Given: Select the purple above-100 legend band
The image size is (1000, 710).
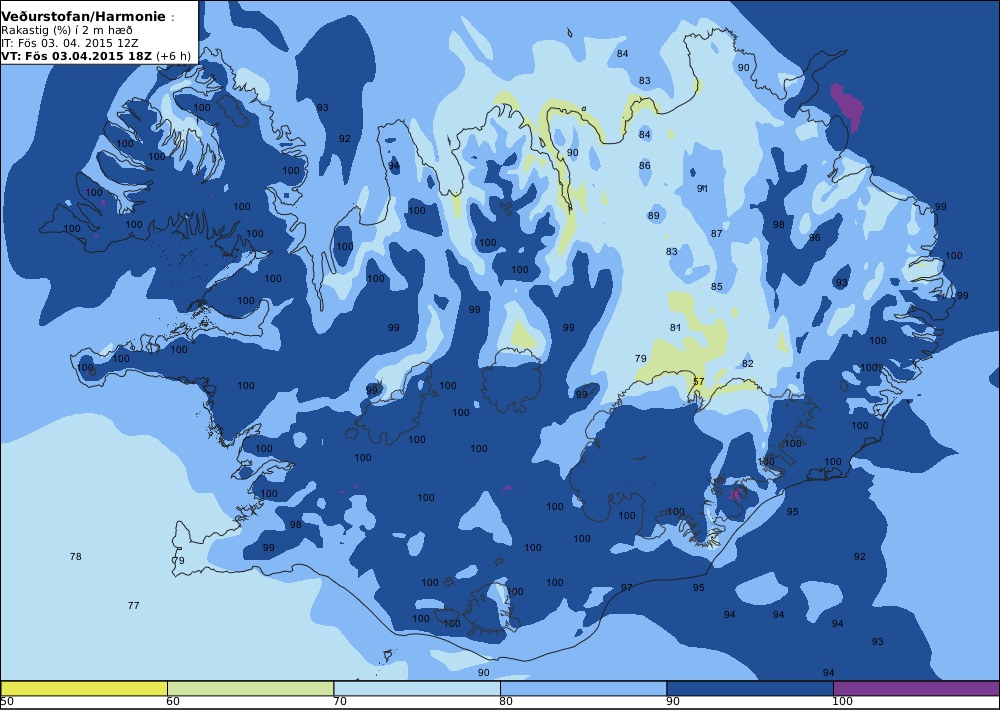Looking at the screenshot, I should 916,688.
